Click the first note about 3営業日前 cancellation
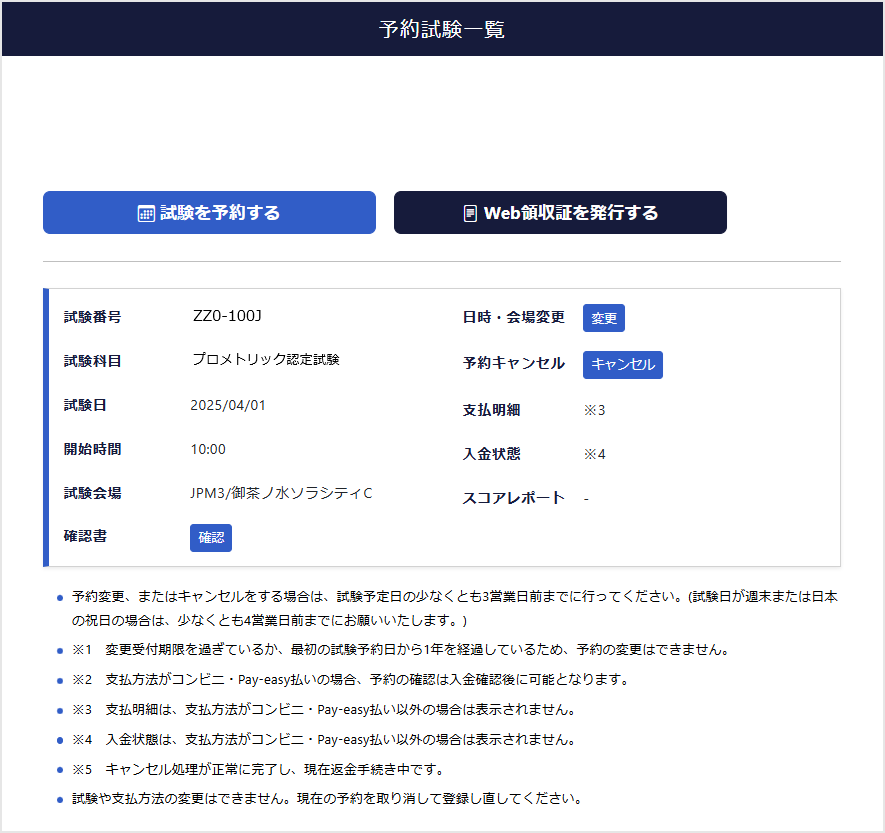The width and height of the screenshot is (885, 833). [455, 608]
